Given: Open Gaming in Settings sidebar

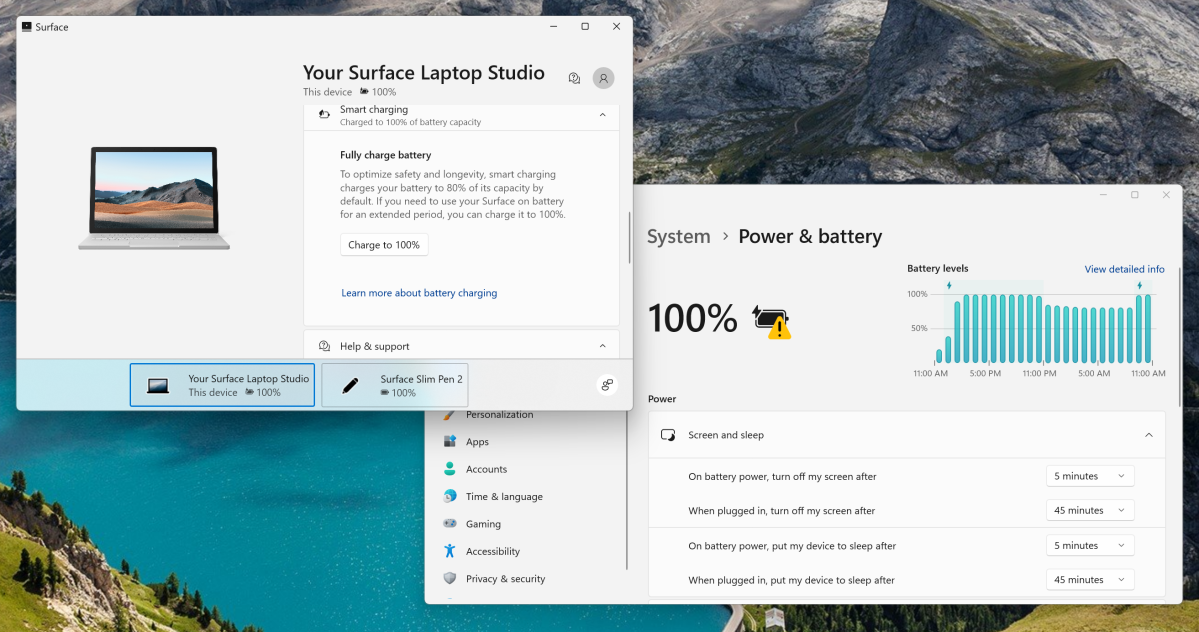Looking at the screenshot, I should click(483, 524).
